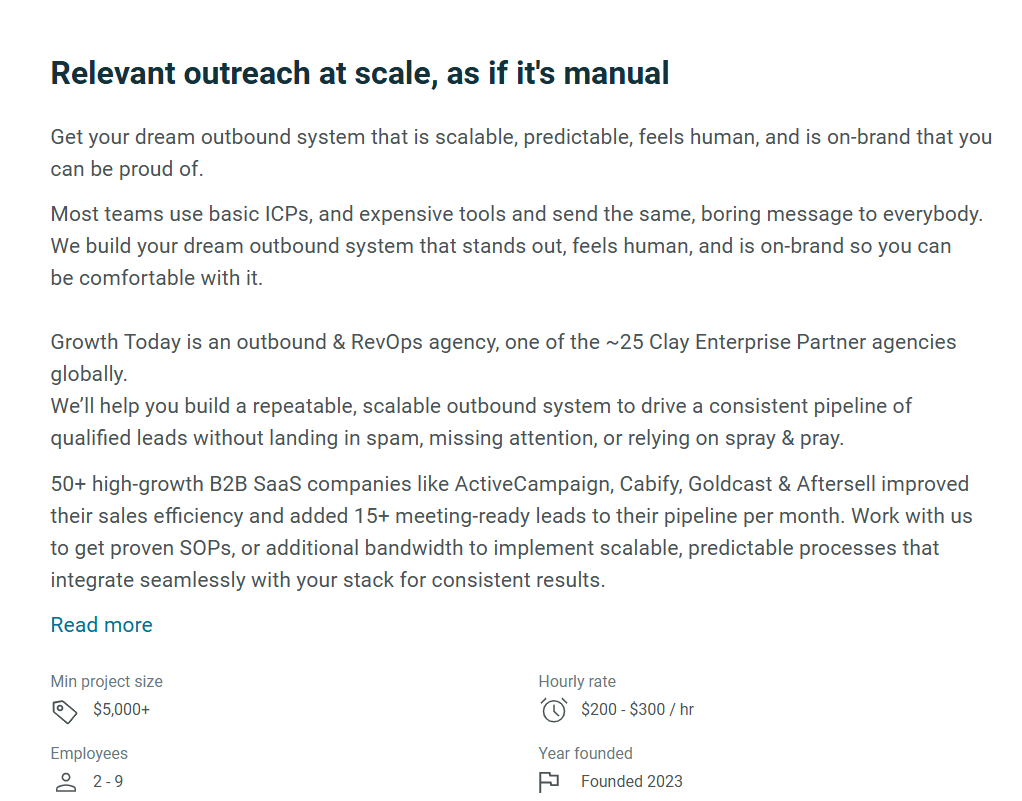Click the price tag icon beside $5,000+

64,712
